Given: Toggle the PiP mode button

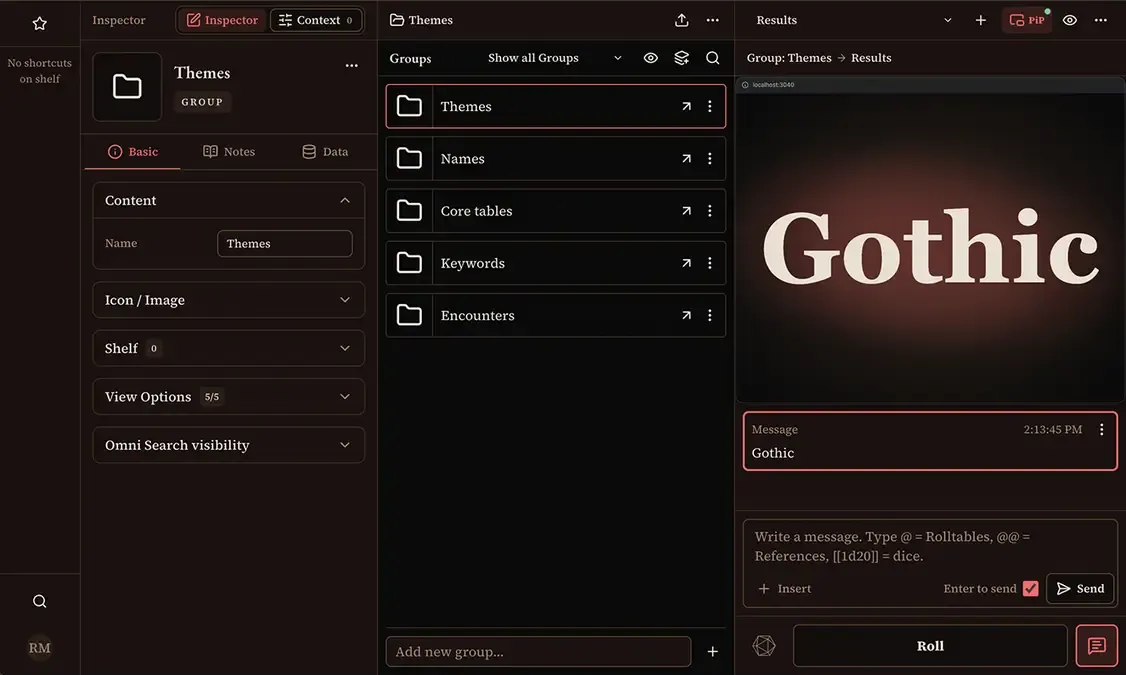Looking at the screenshot, I should pos(1027,20).
